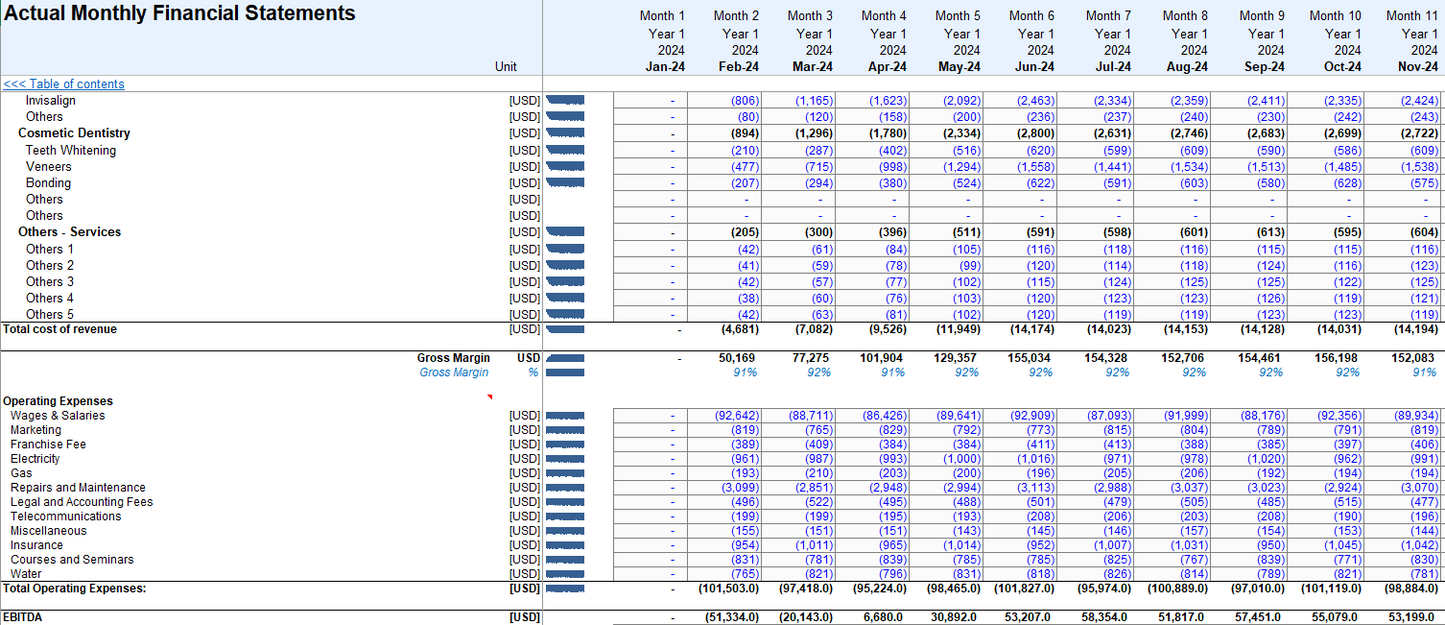Click the Franchise Fee row label
Screen dimensions: 1445x625
[x=48, y=445]
